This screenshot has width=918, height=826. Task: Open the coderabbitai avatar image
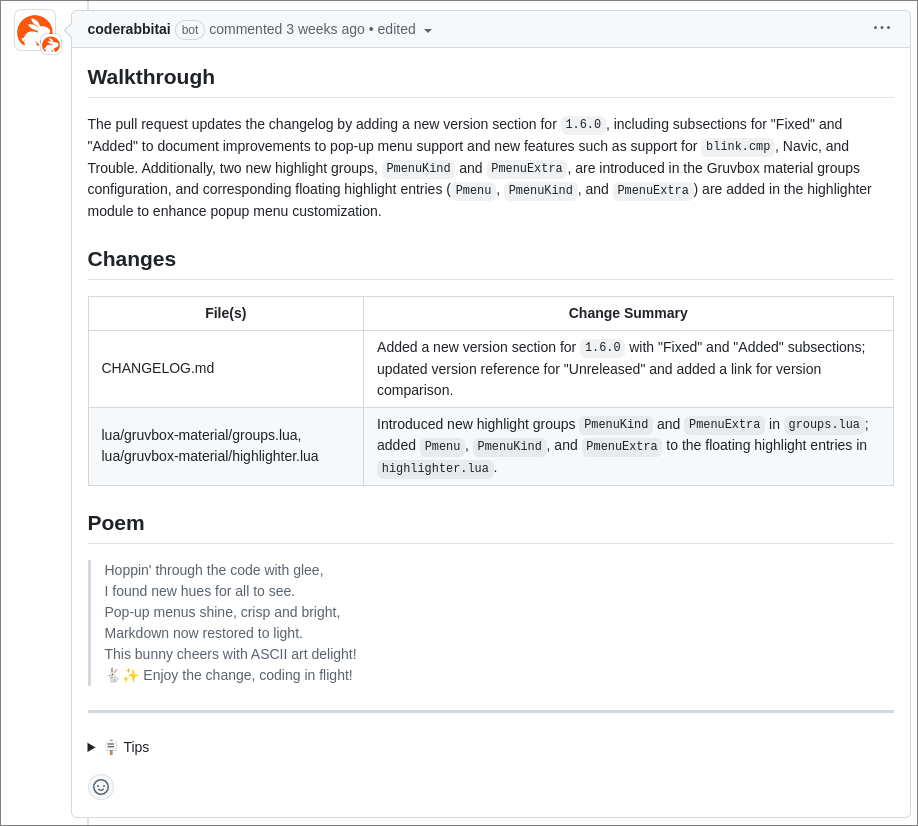(x=35, y=30)
